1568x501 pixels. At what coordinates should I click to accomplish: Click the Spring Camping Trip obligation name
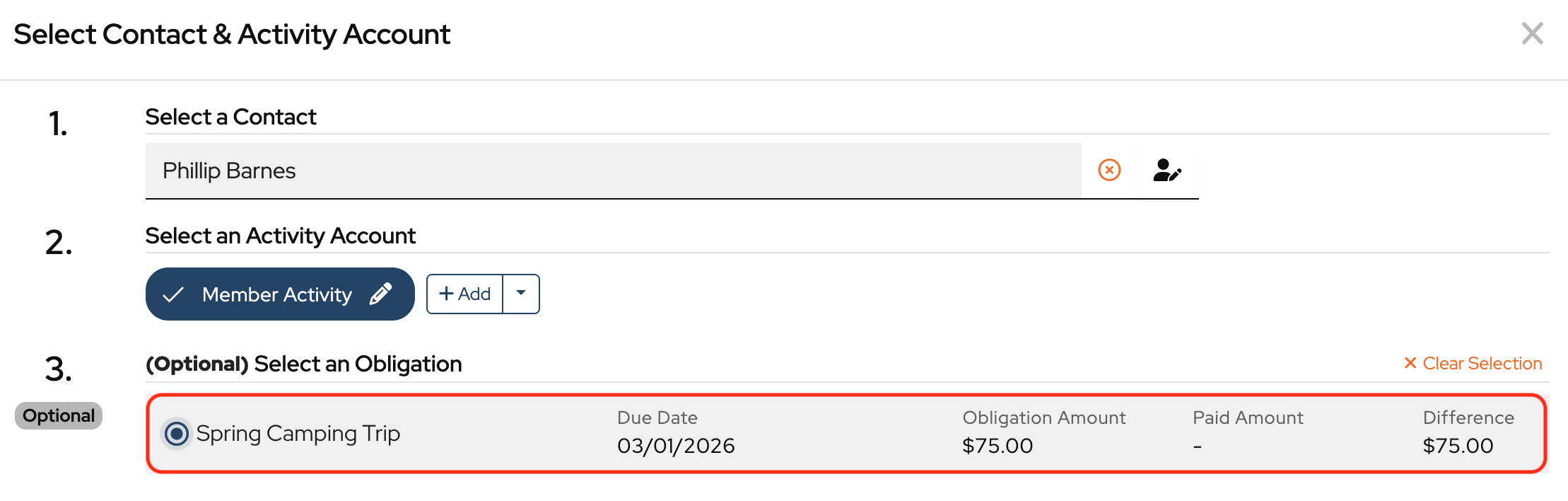pos(298,433)
